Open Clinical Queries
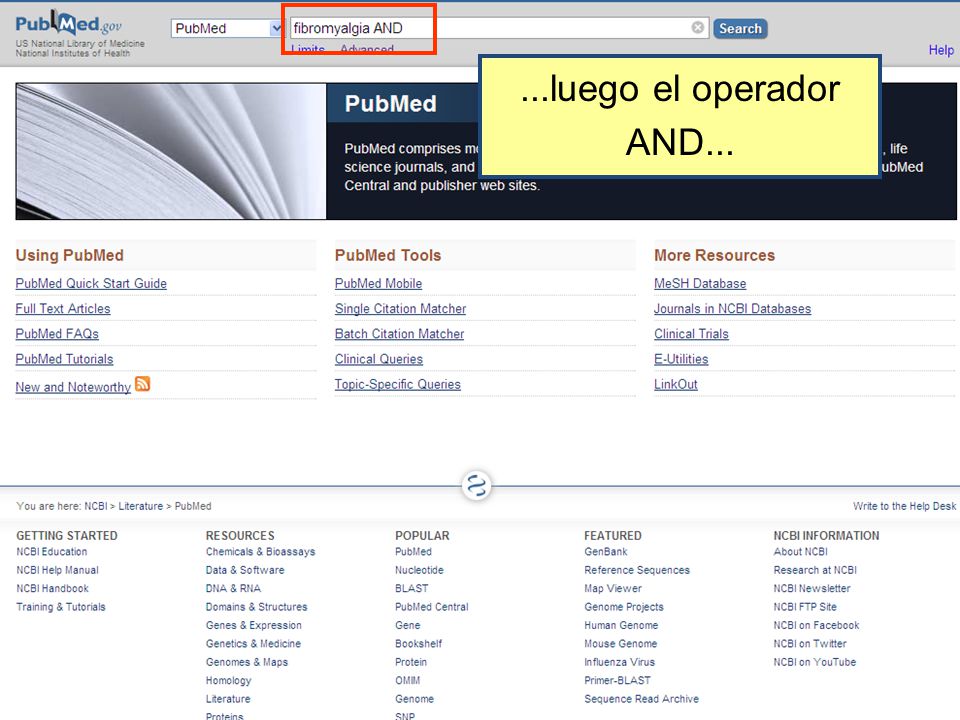 coord(379,359)
